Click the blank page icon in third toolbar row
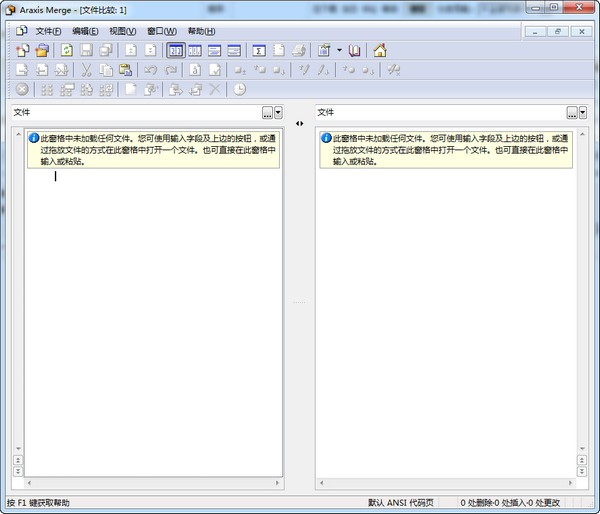 pos(131,90)
